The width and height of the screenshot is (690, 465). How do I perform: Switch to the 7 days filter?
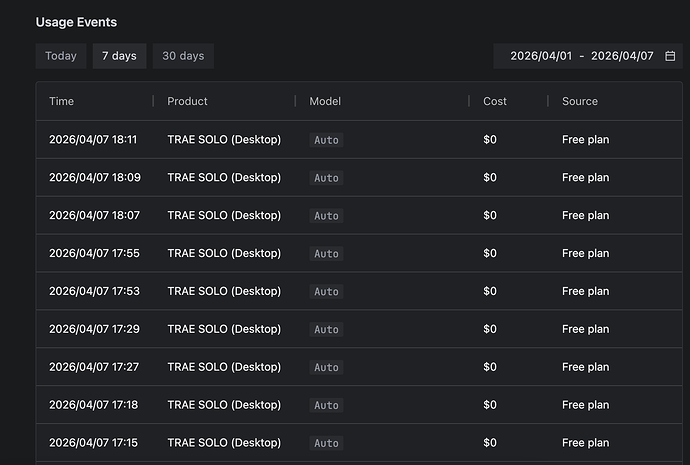click(119, 56)
